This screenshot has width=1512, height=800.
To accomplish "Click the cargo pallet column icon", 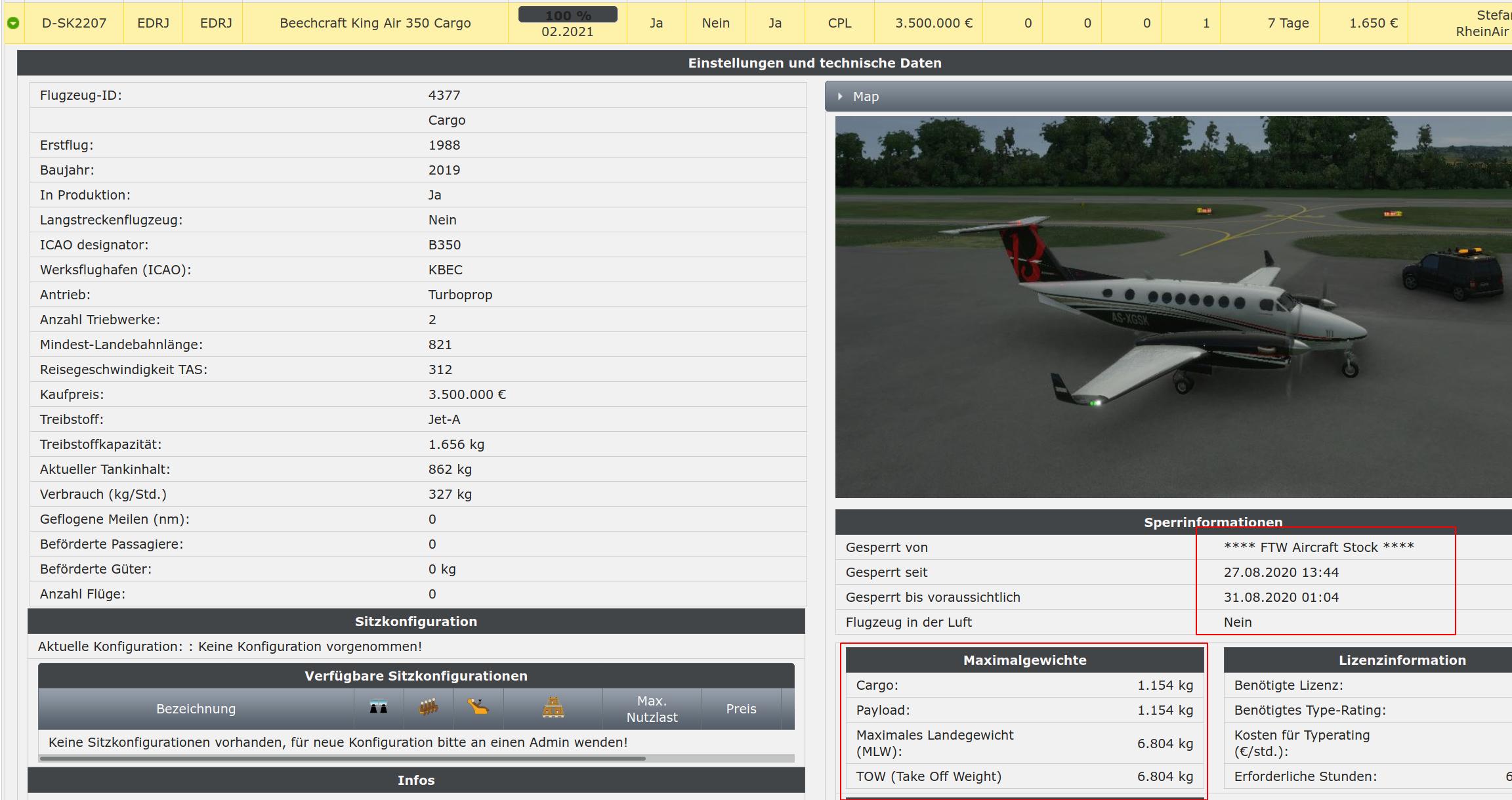I will (553, 708).
